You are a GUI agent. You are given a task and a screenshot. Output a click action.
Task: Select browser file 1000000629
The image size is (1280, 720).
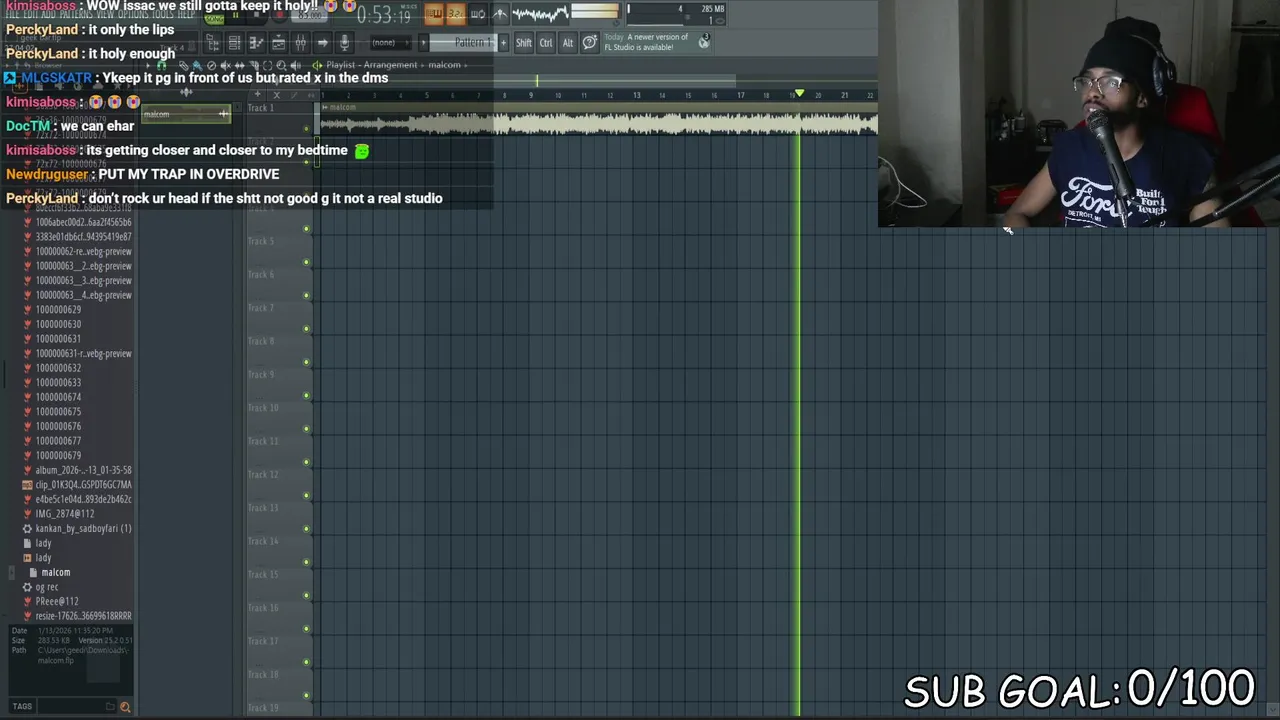(x=58, y=309)
